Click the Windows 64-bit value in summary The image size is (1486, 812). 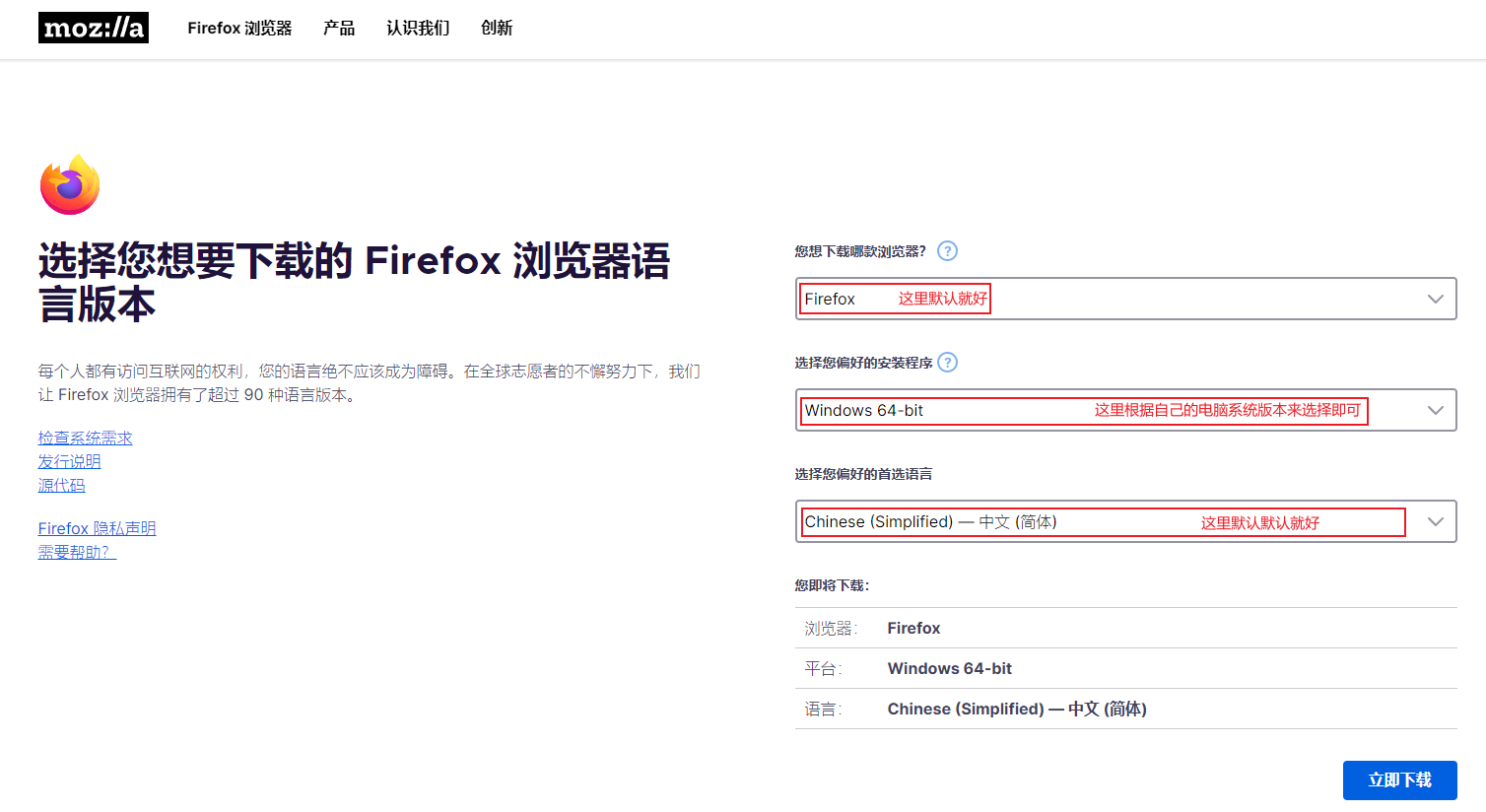coord(950,668)
